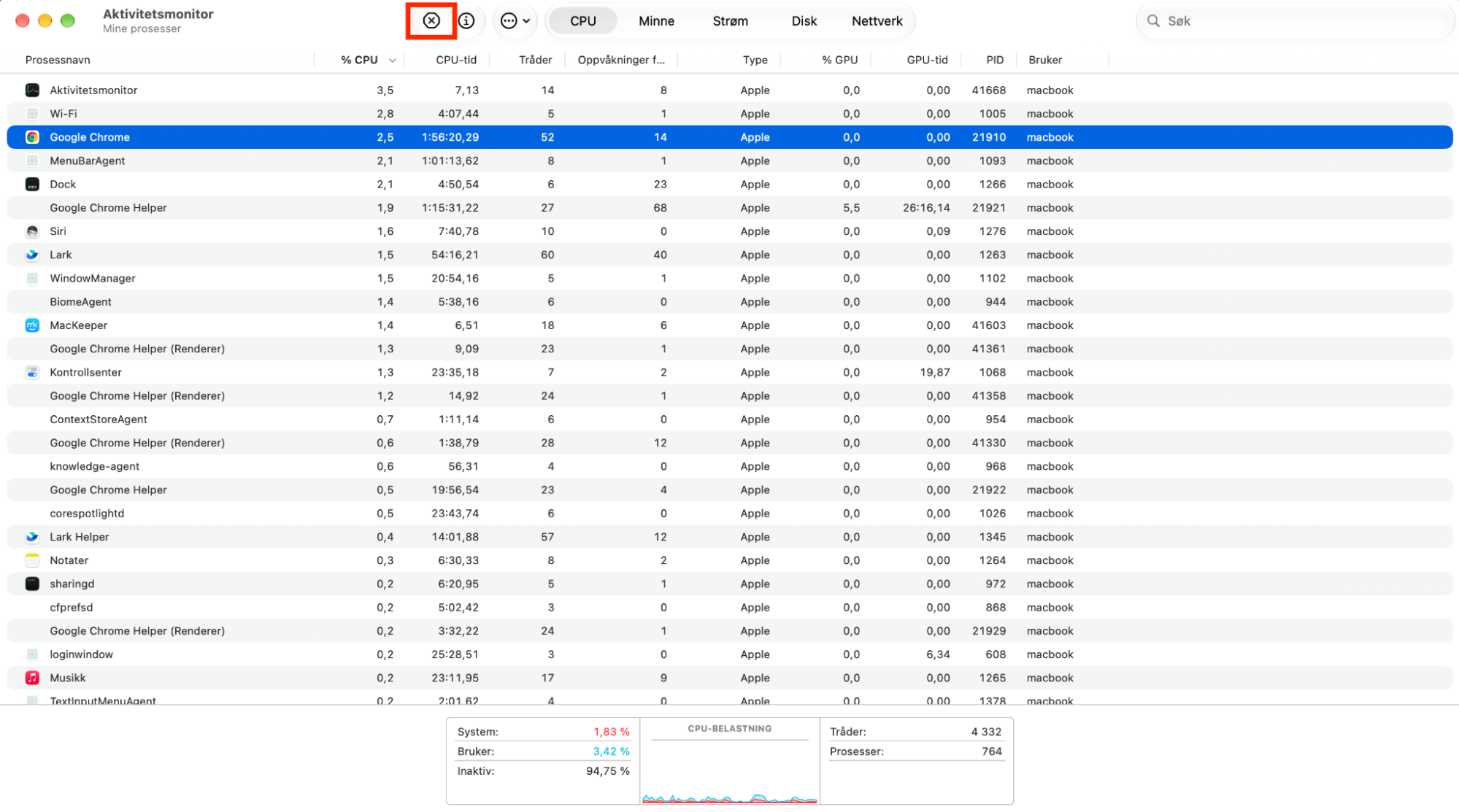This screenshot has width=1459, height=812.
Task: Select the Lark process icon
Action: 32,254
